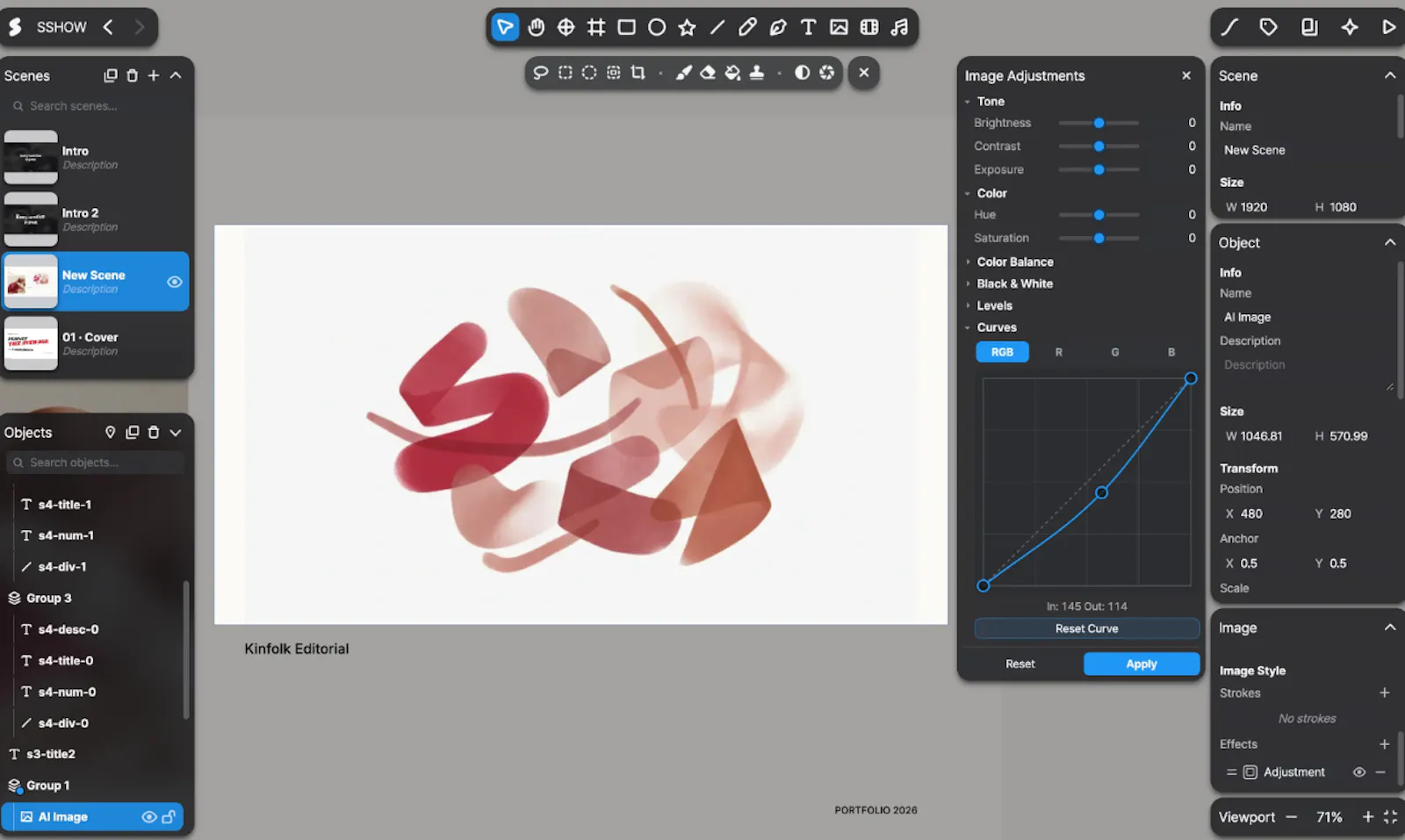
Task: Adjust the Saturation slider
Action: 1099,238
